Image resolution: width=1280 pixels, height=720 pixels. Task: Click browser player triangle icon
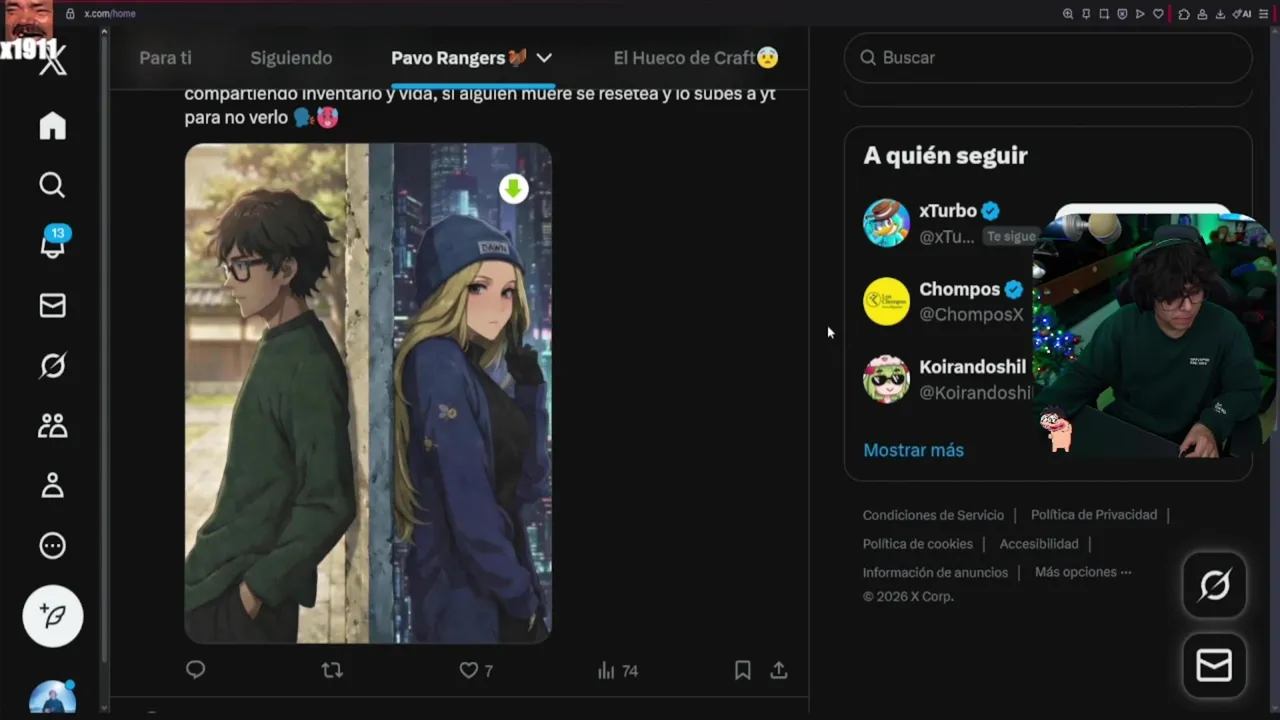click(1140, 14)
